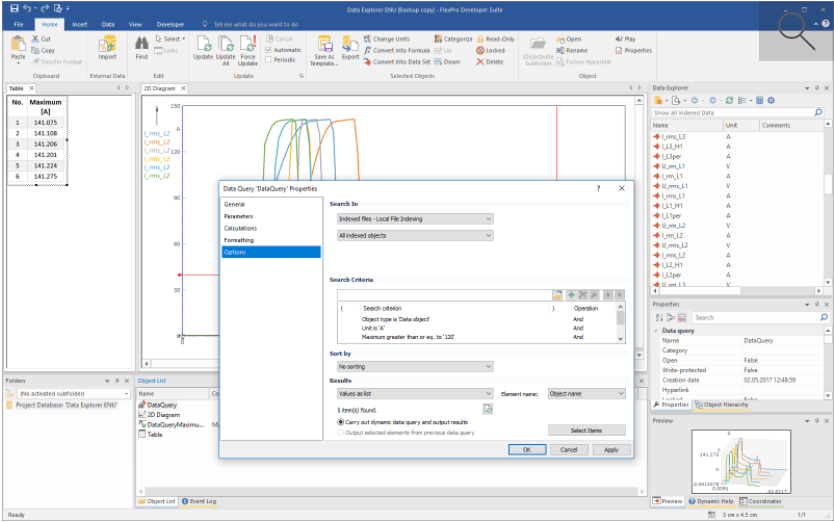Click the Select Items button

coord(587,430)
